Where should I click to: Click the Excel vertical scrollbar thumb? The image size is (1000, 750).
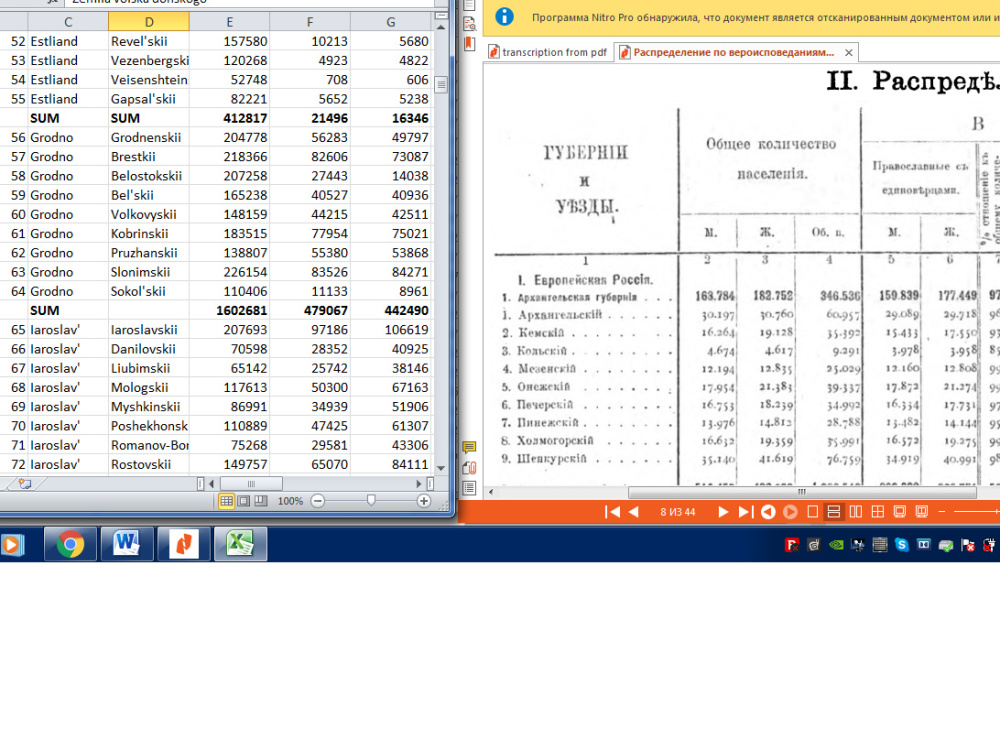click(x=441, y=84)
